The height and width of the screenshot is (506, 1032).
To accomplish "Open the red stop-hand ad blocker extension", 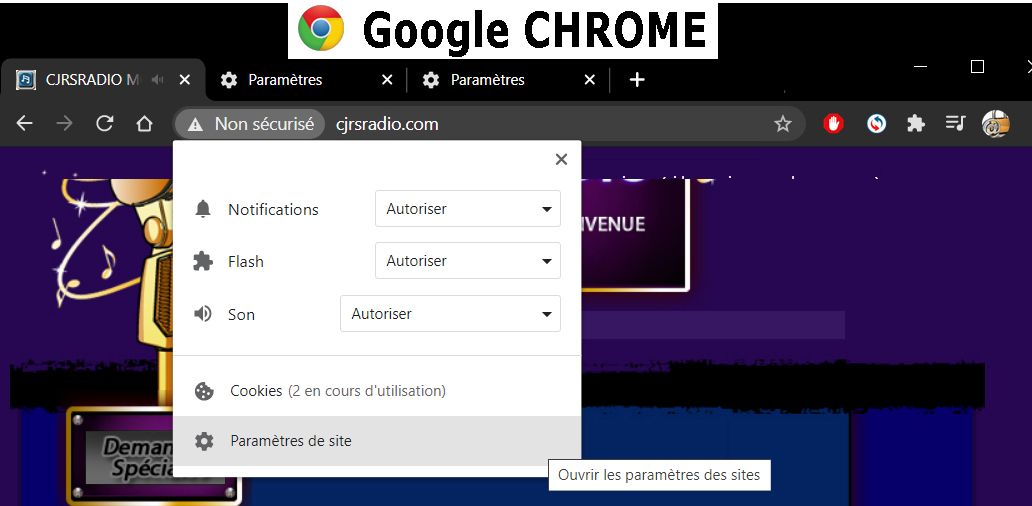I will click(833, 124).
